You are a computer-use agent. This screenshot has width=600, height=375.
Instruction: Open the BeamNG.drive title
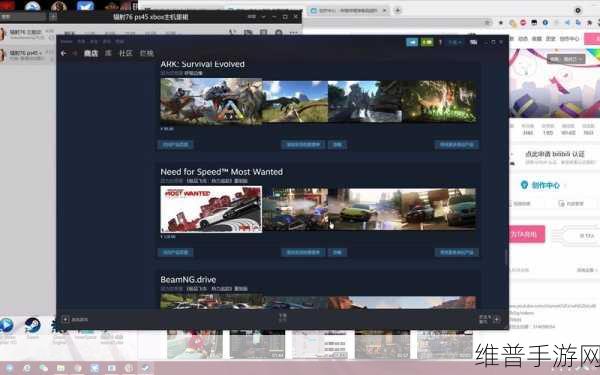(x=188, y=280)
